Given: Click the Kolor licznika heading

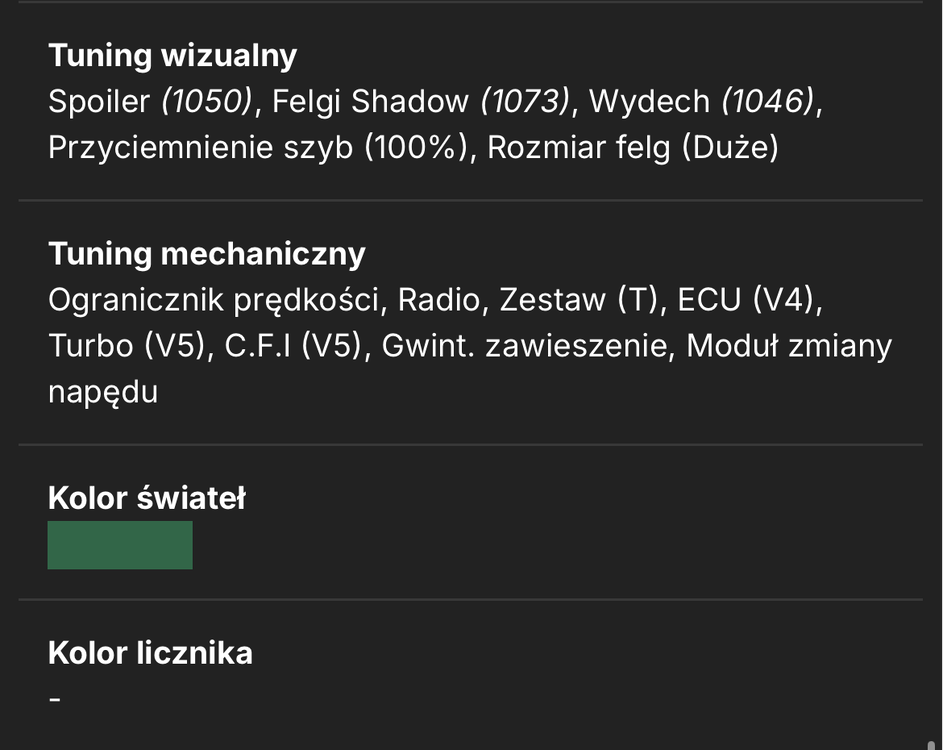Looking at the screenshot, I should point(150,653).
